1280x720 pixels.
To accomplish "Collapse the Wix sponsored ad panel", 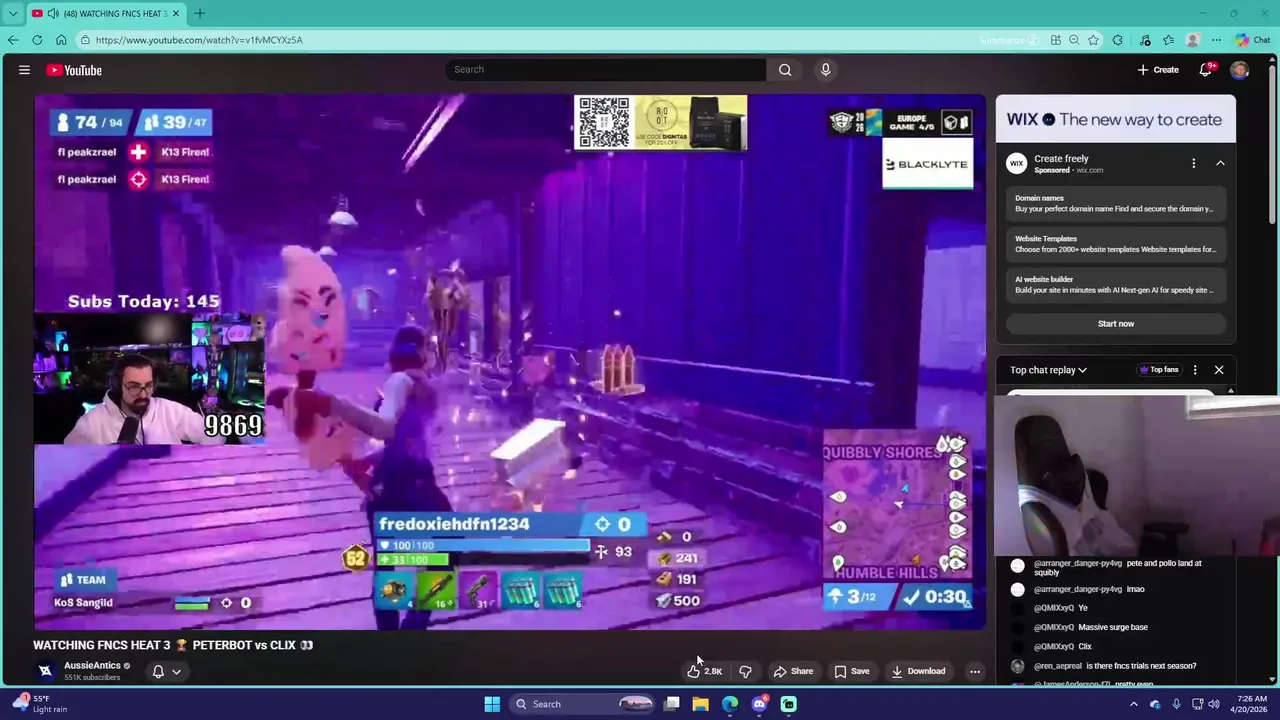I will tap(1220, 163).
